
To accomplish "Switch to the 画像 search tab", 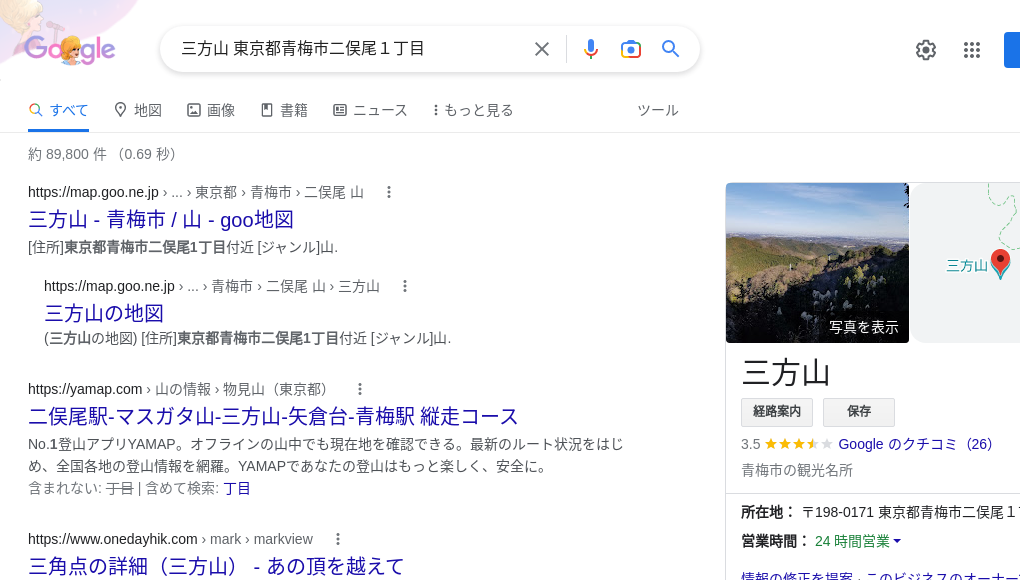I will [211, 110].
